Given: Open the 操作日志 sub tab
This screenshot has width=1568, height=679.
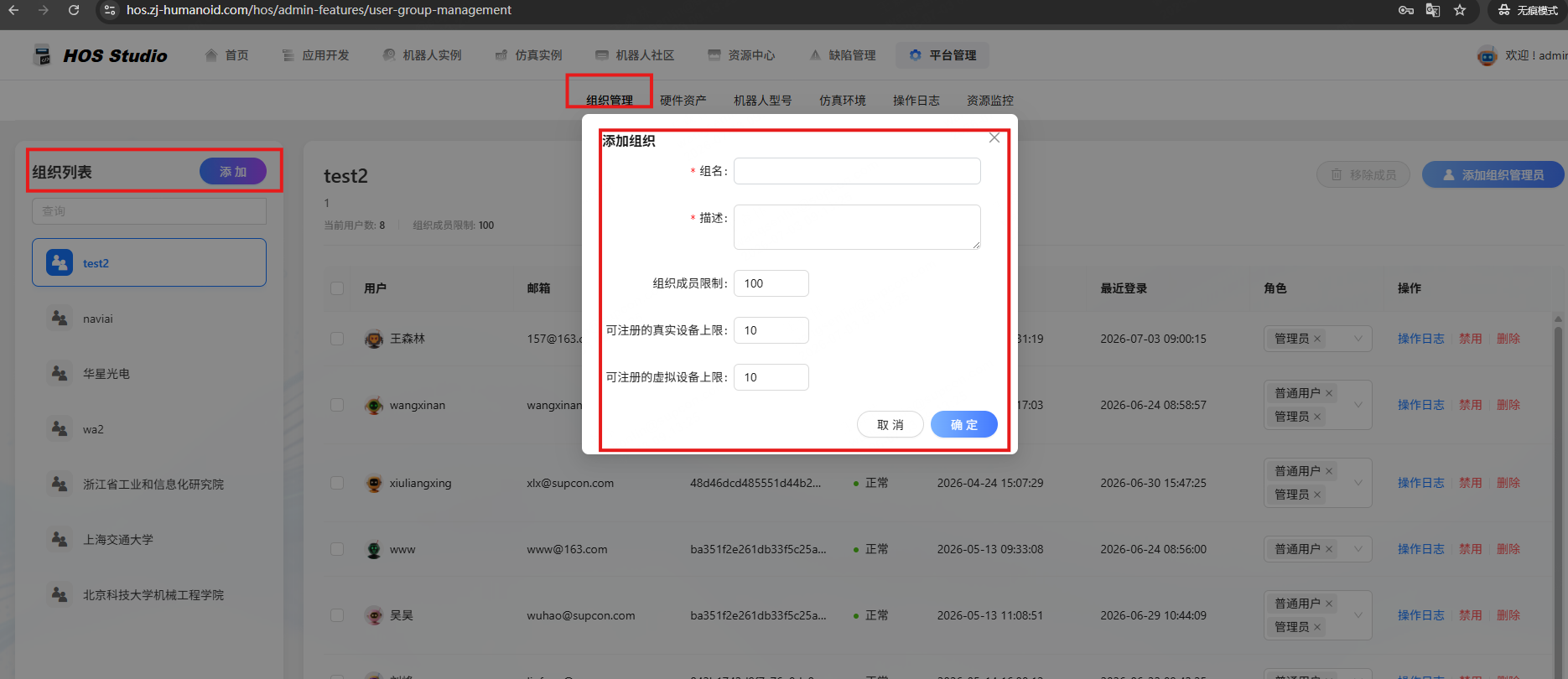Looking at the screenshot, I should (916, 101).
